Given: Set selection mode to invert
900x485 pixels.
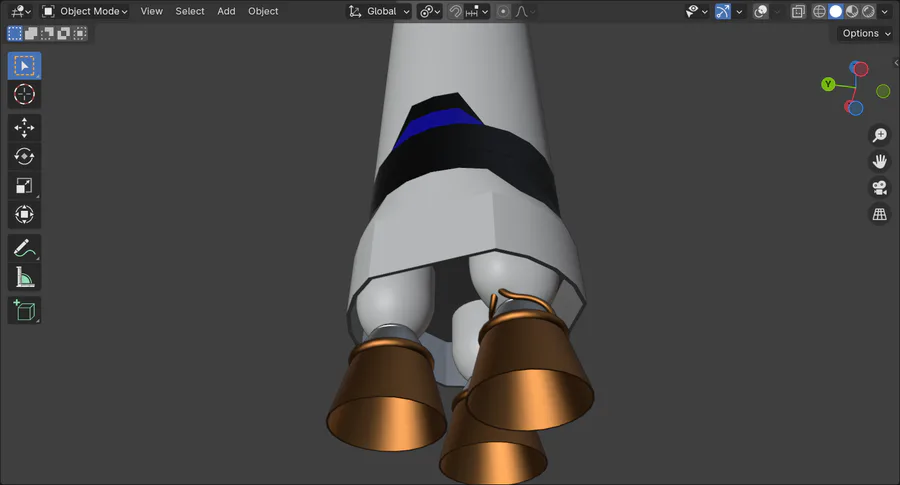Looking at the screenshot, I should (63, 33).
